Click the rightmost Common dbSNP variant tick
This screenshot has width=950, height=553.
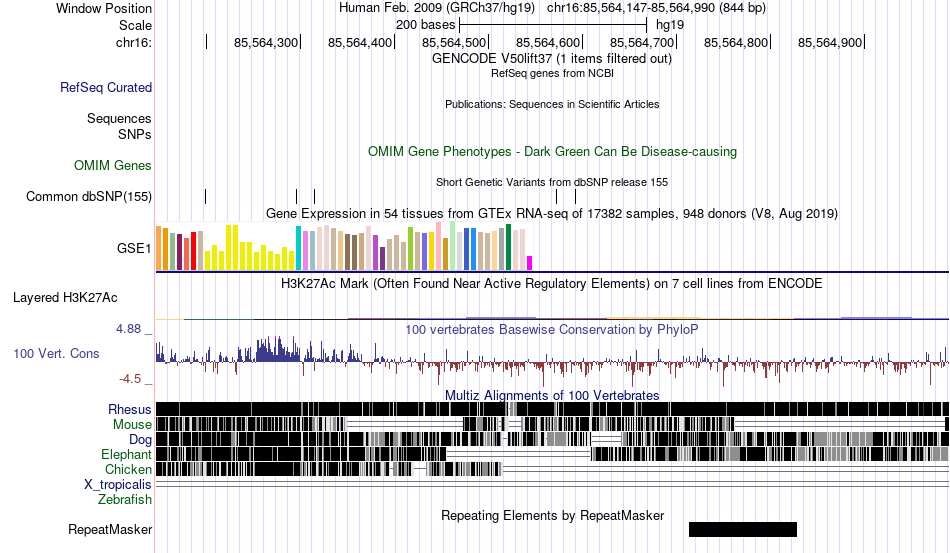pos(576,196)
